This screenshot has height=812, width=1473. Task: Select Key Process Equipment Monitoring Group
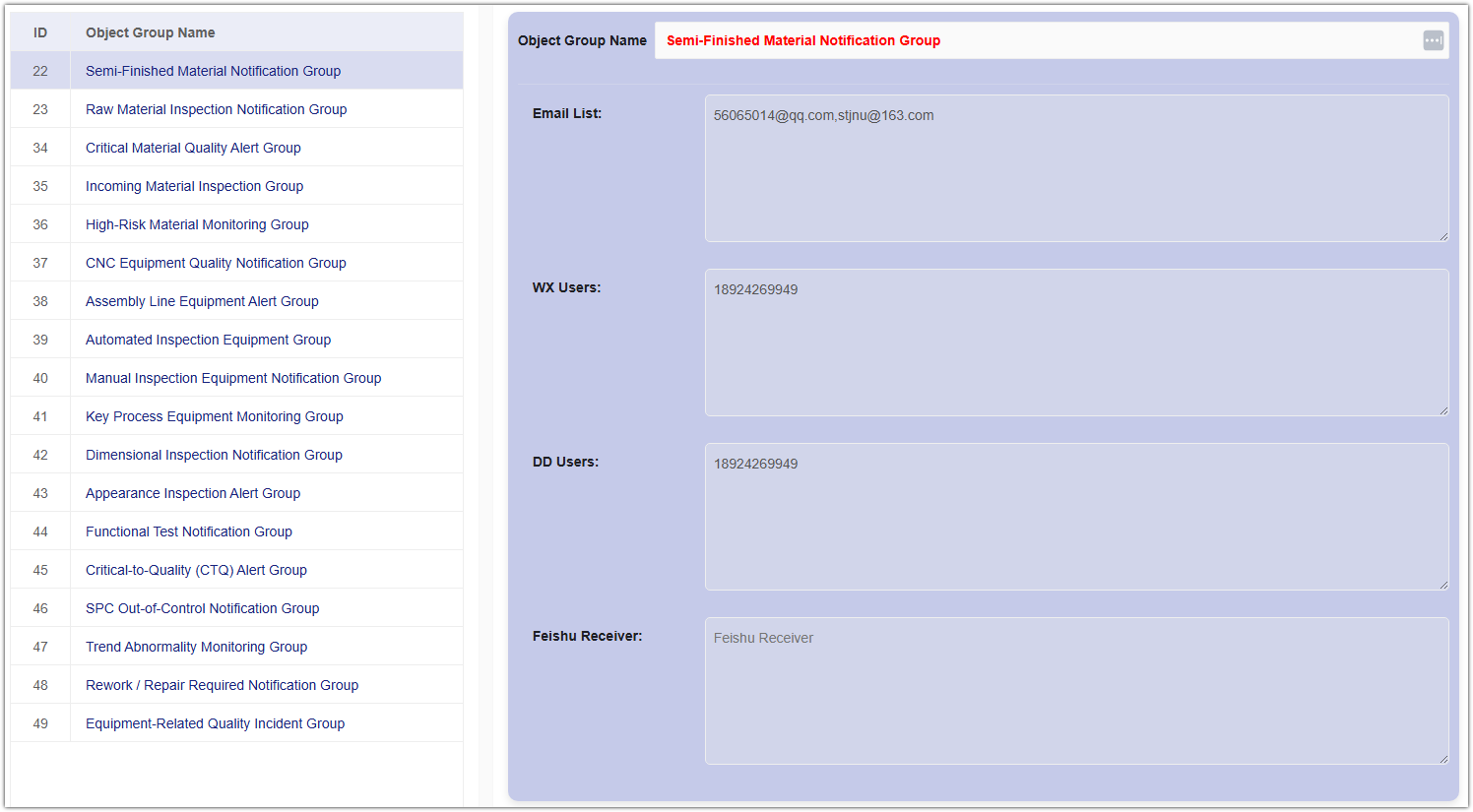pos(214,416)
